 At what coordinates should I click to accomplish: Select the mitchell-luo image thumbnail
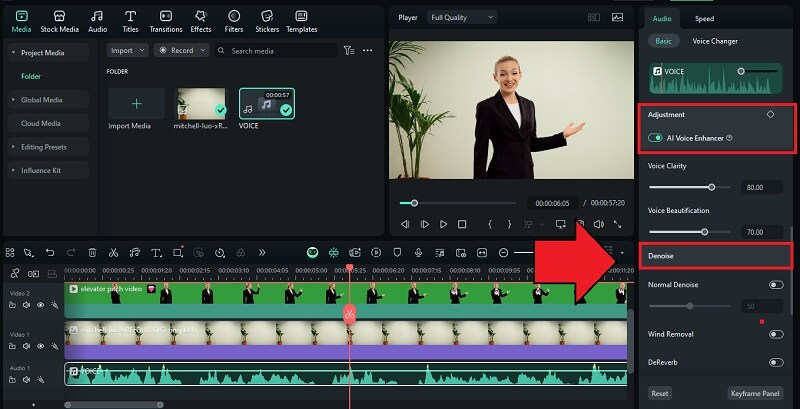pos(201,104)
